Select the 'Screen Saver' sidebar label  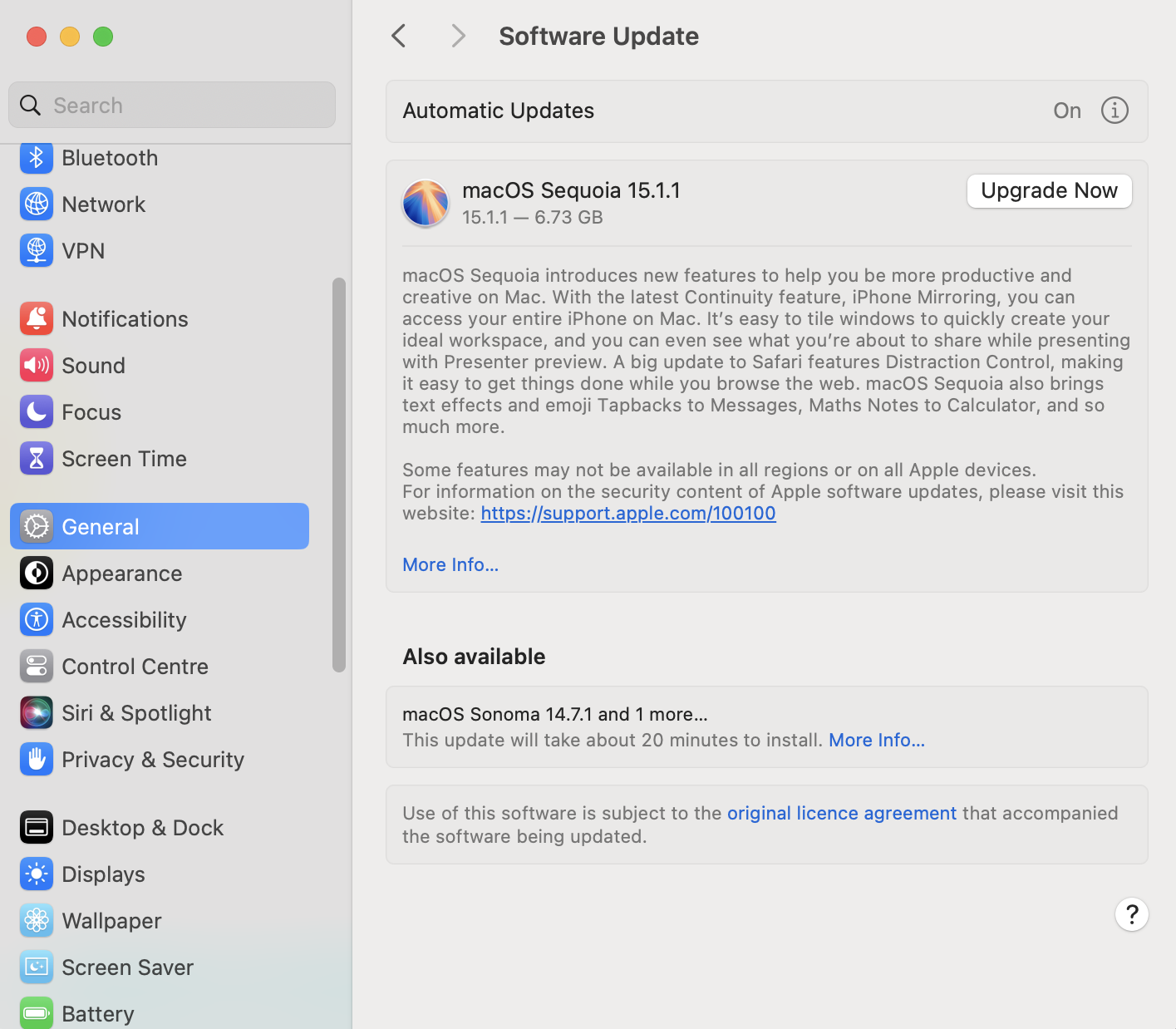(127, 967)
